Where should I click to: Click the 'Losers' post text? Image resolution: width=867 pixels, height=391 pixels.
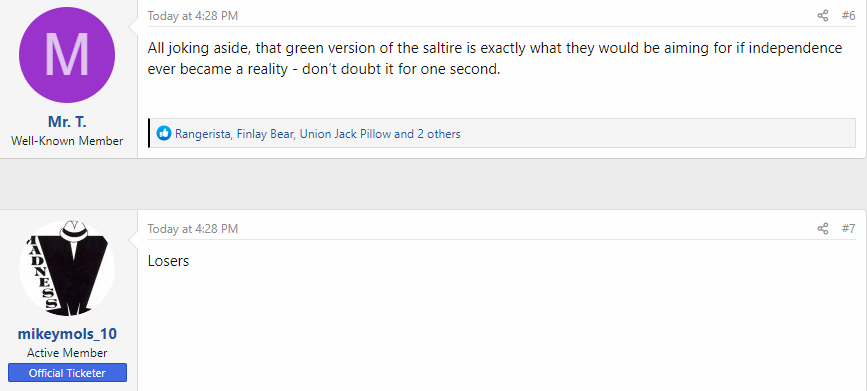click(168, 261)
